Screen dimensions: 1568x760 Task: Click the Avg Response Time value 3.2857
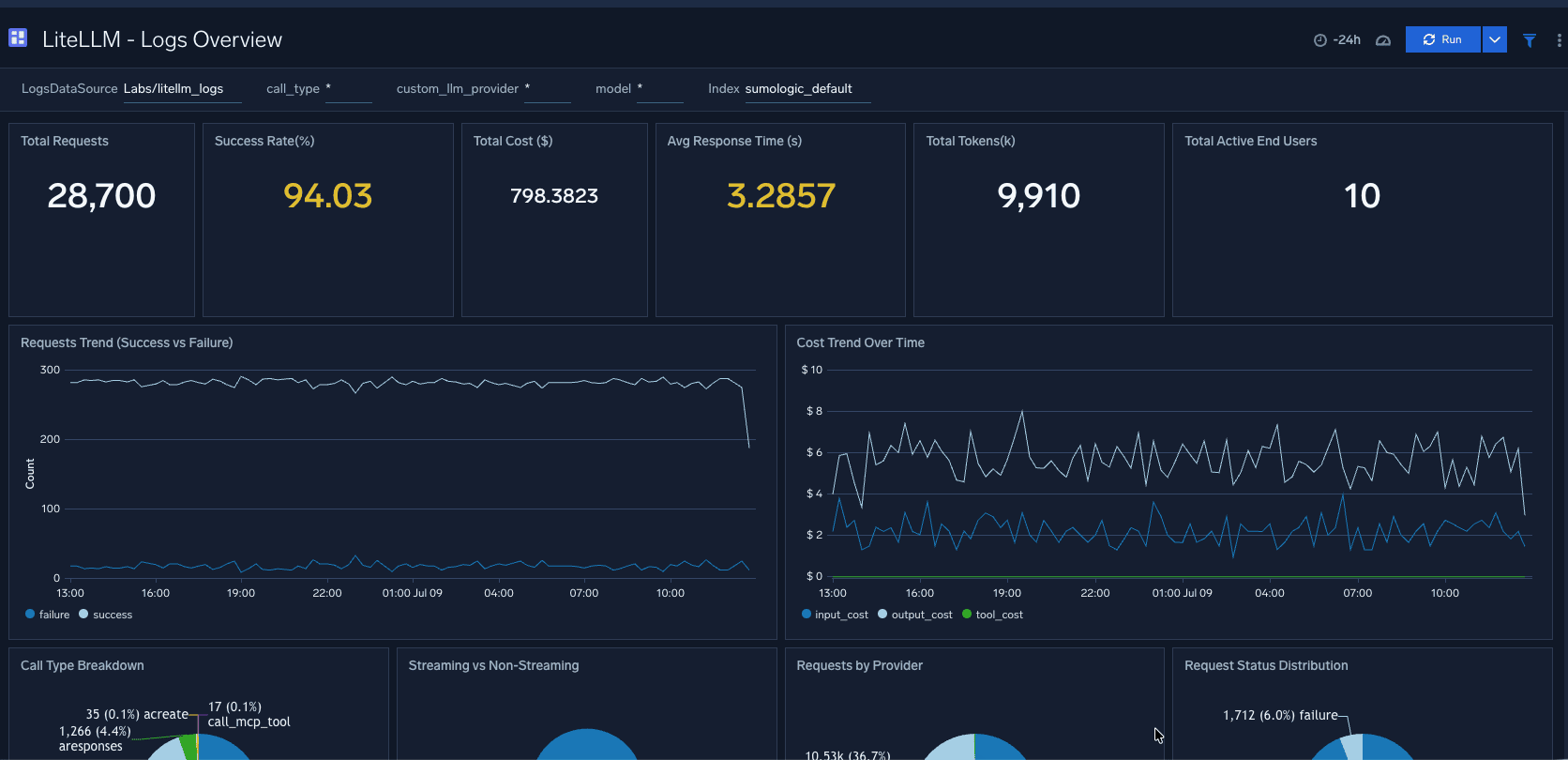780,195
